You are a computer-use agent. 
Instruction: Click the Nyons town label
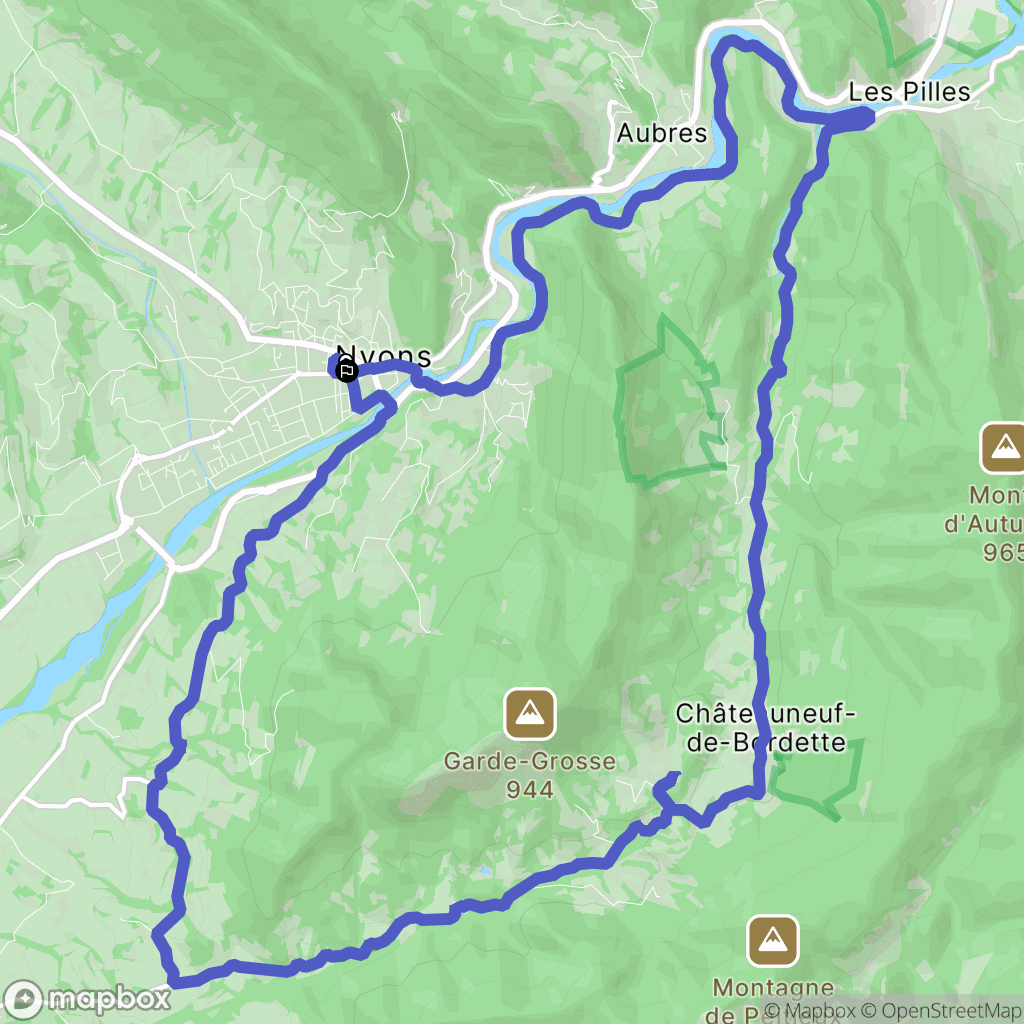pyautogui.click(x=383, y=356)
